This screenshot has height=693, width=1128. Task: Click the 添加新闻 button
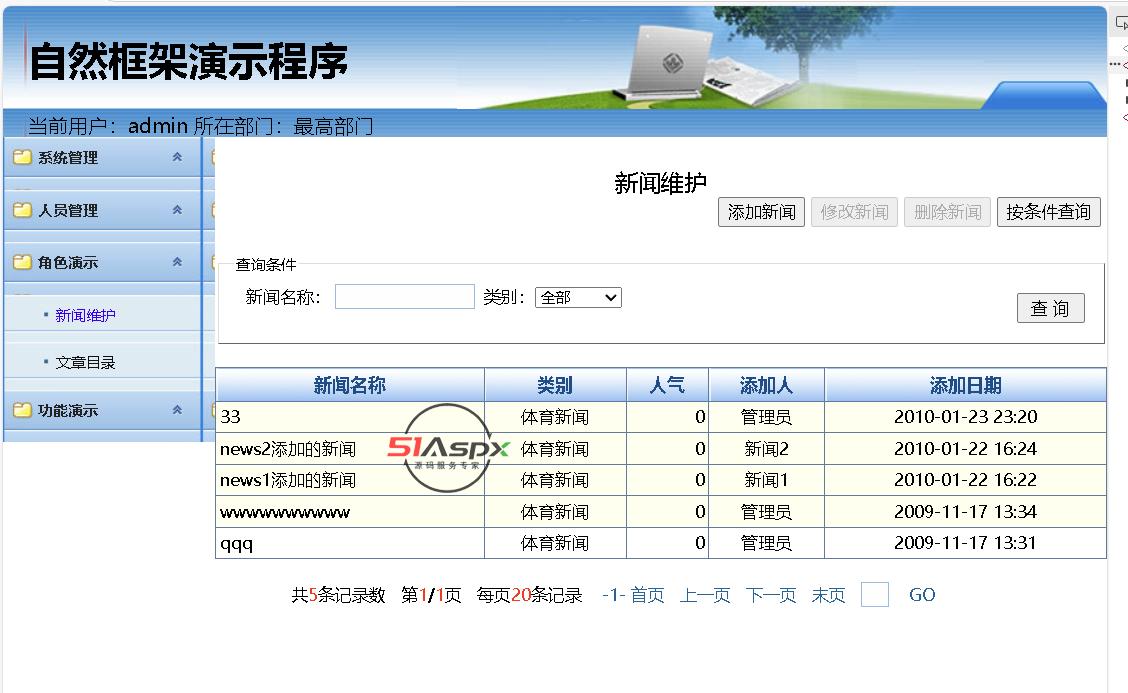pyautogui.click(x=761, y=212)
